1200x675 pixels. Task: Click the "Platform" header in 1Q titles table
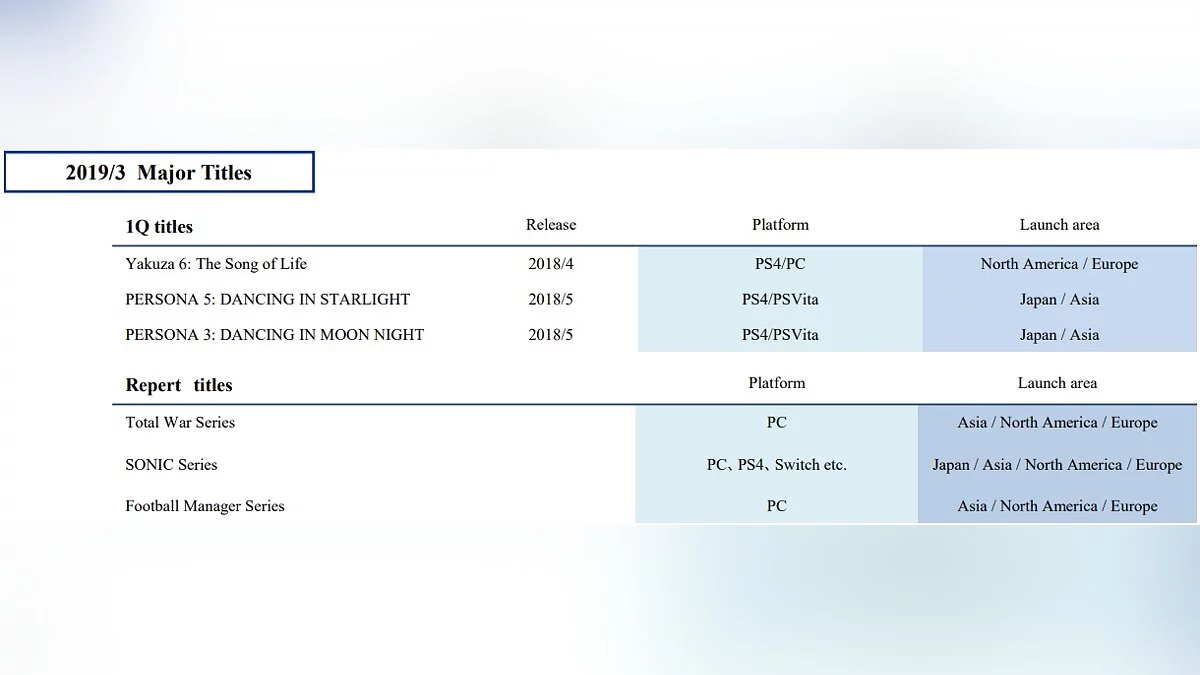(x=780, y=225)
